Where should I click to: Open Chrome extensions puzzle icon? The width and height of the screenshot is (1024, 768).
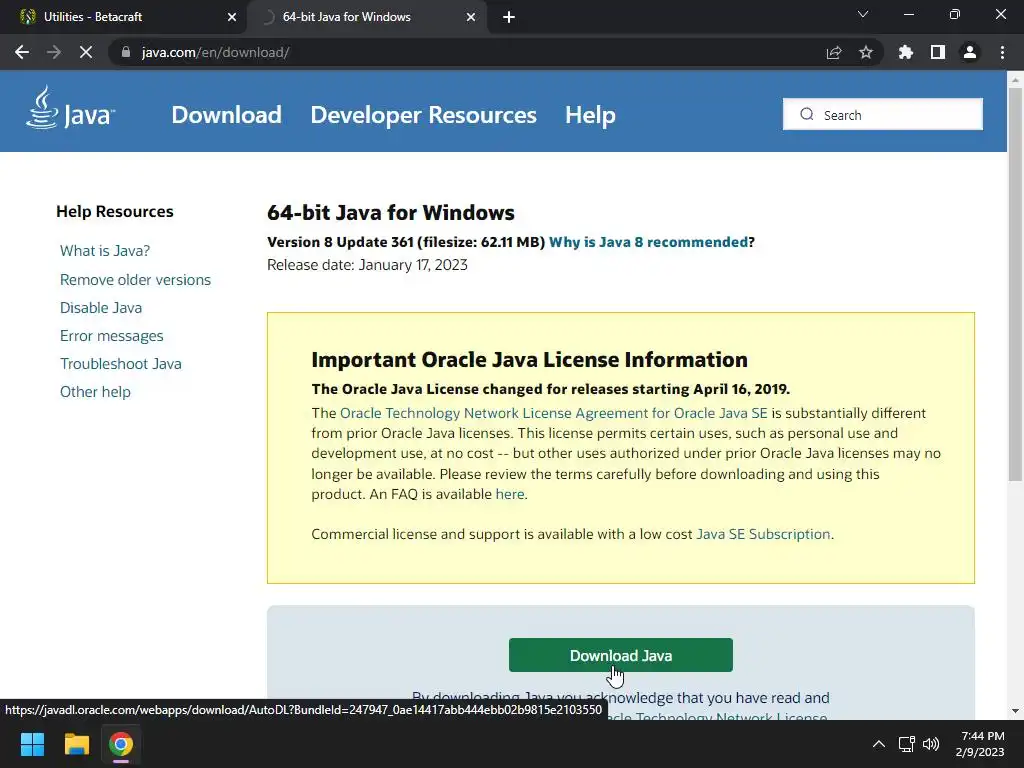[905, 52]
